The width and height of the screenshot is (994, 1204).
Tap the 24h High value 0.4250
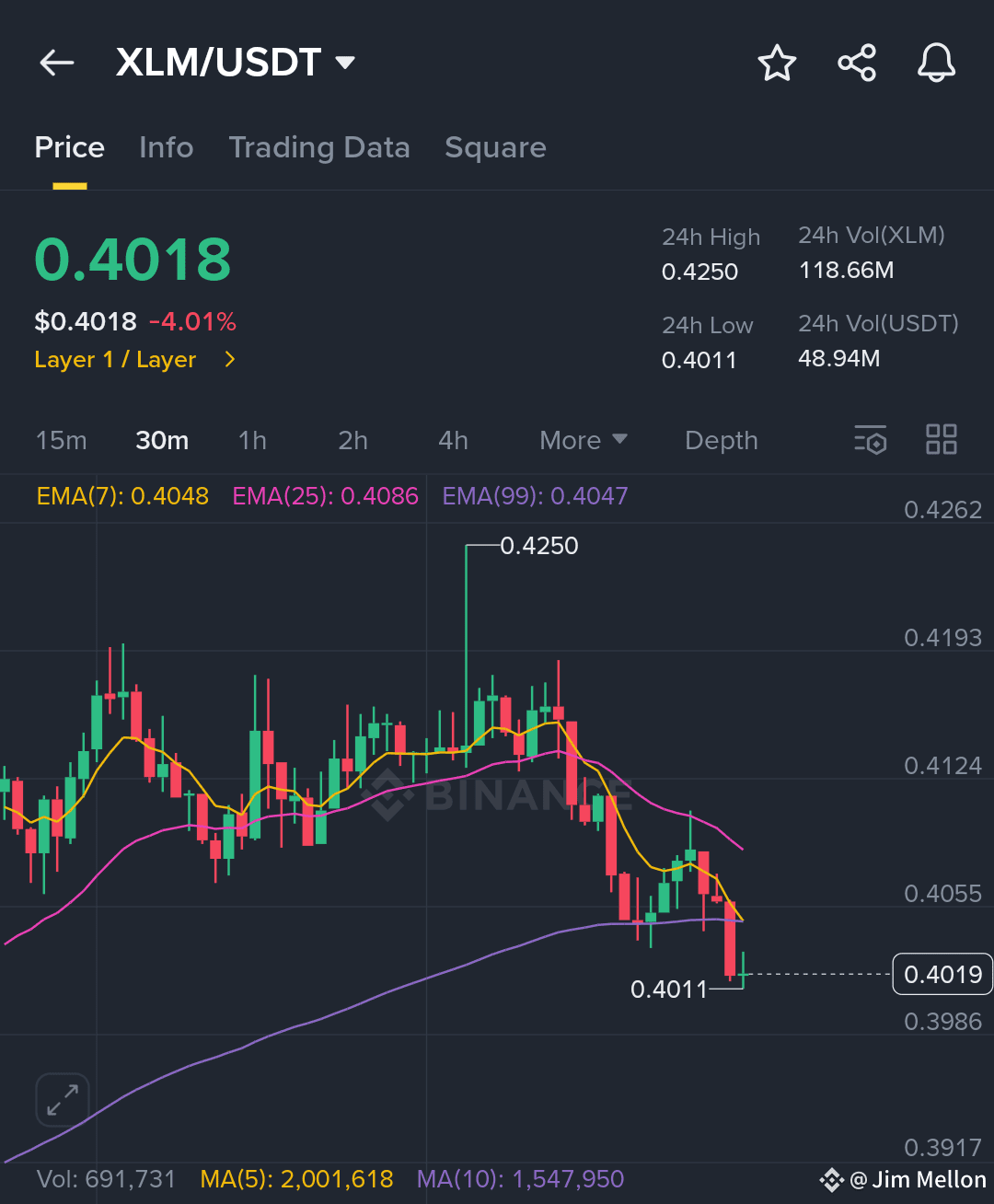click(699, 272)
